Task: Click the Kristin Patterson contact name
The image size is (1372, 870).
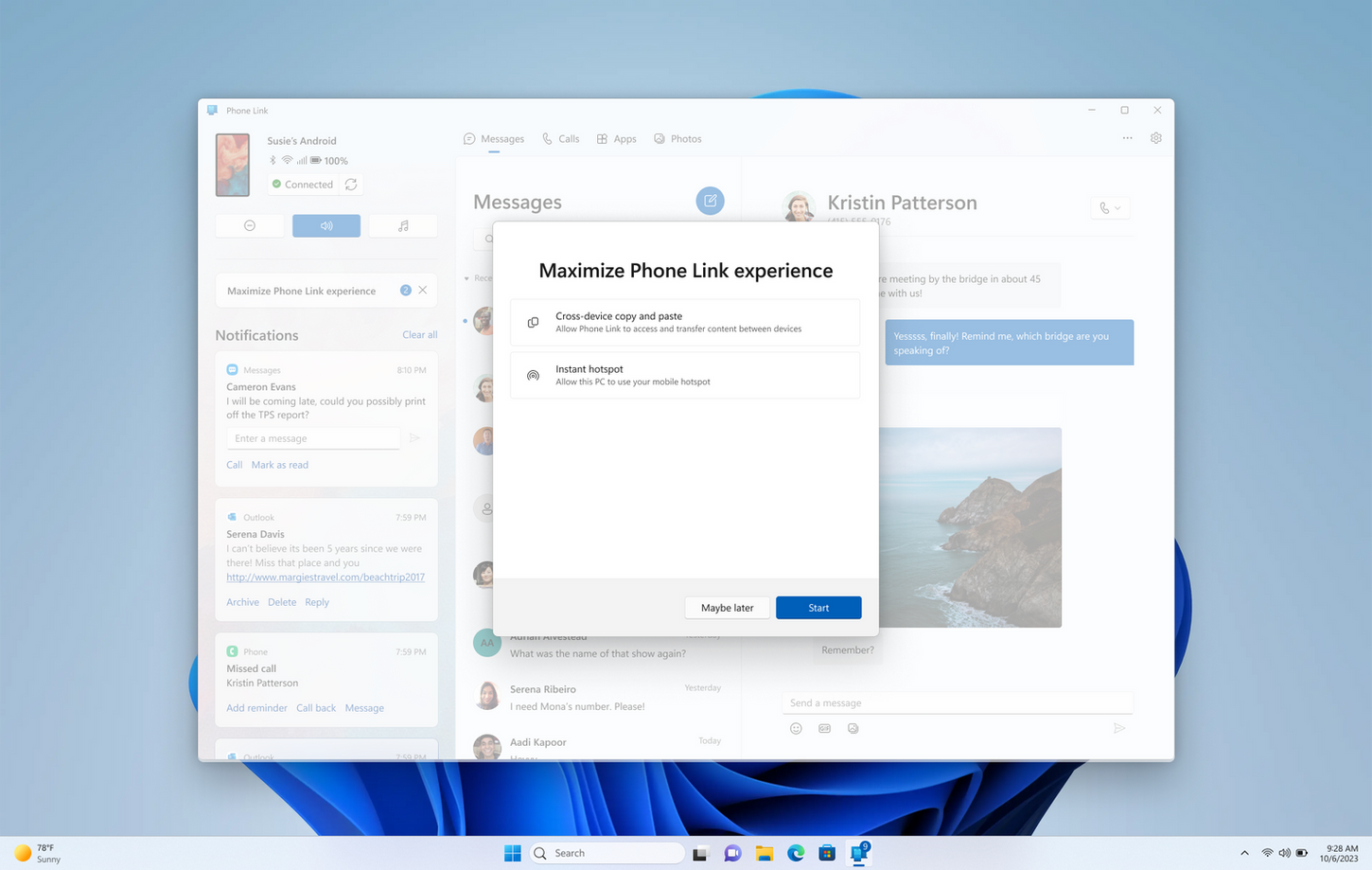Action: 902,203
